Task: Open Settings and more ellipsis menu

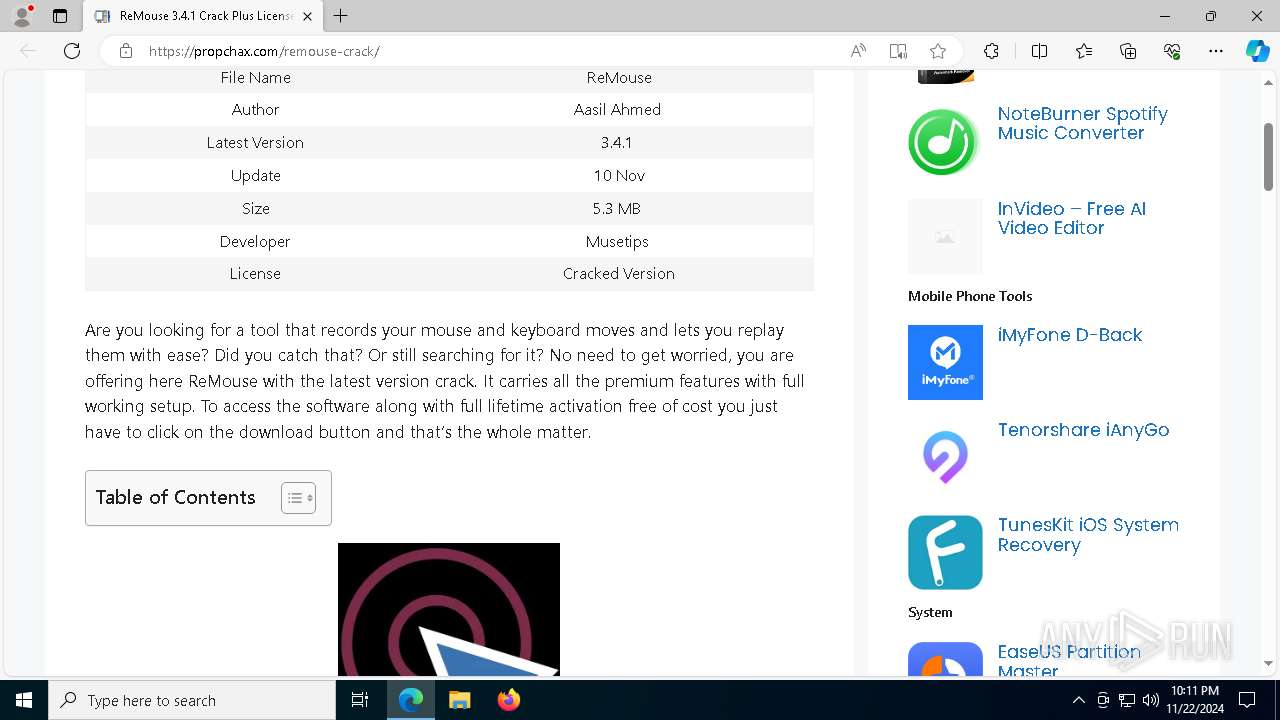Action: click(1216, 51)
